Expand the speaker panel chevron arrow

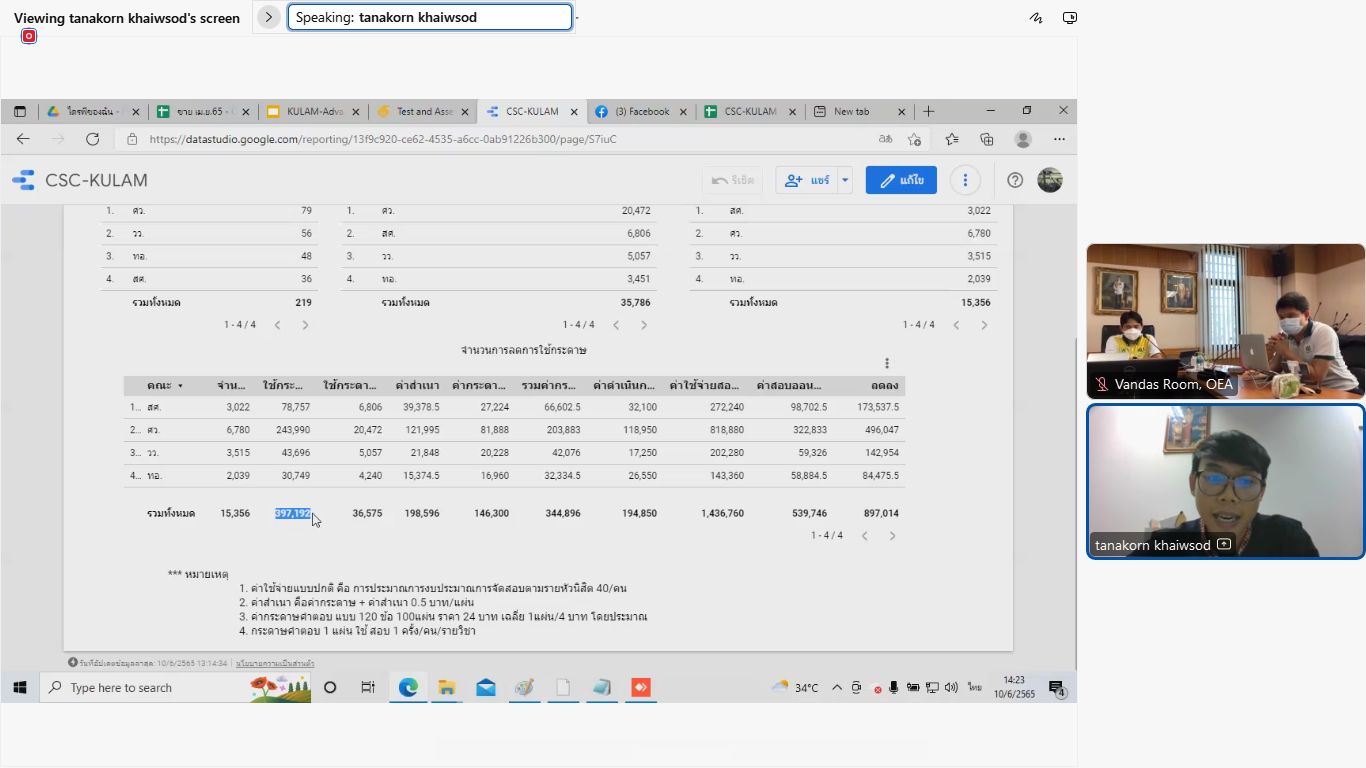tap(268, 17)
